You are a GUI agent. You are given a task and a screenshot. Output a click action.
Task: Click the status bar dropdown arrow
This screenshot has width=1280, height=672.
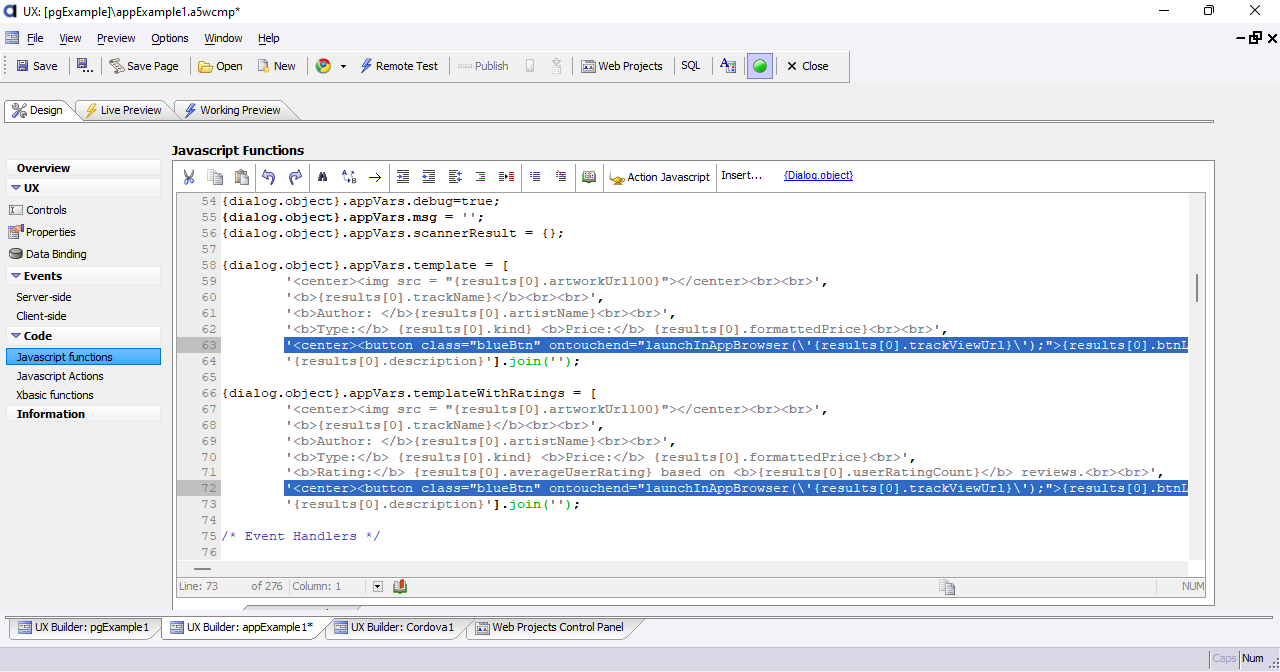[378, 586]
